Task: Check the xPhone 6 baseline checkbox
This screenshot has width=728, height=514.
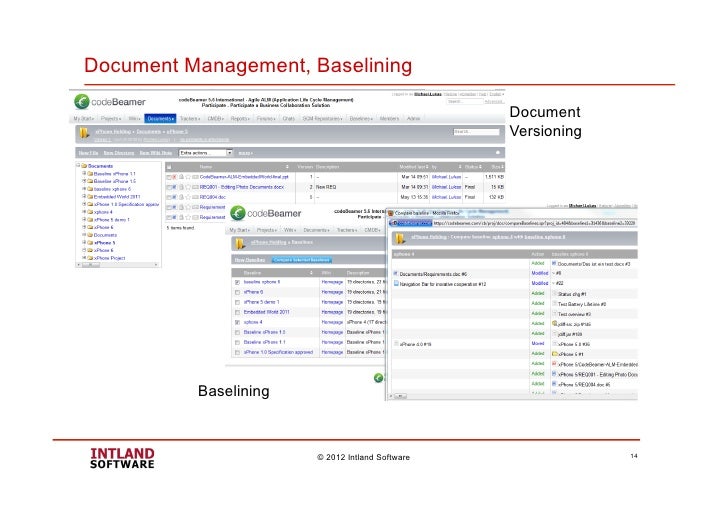Action: coord(237,293)
